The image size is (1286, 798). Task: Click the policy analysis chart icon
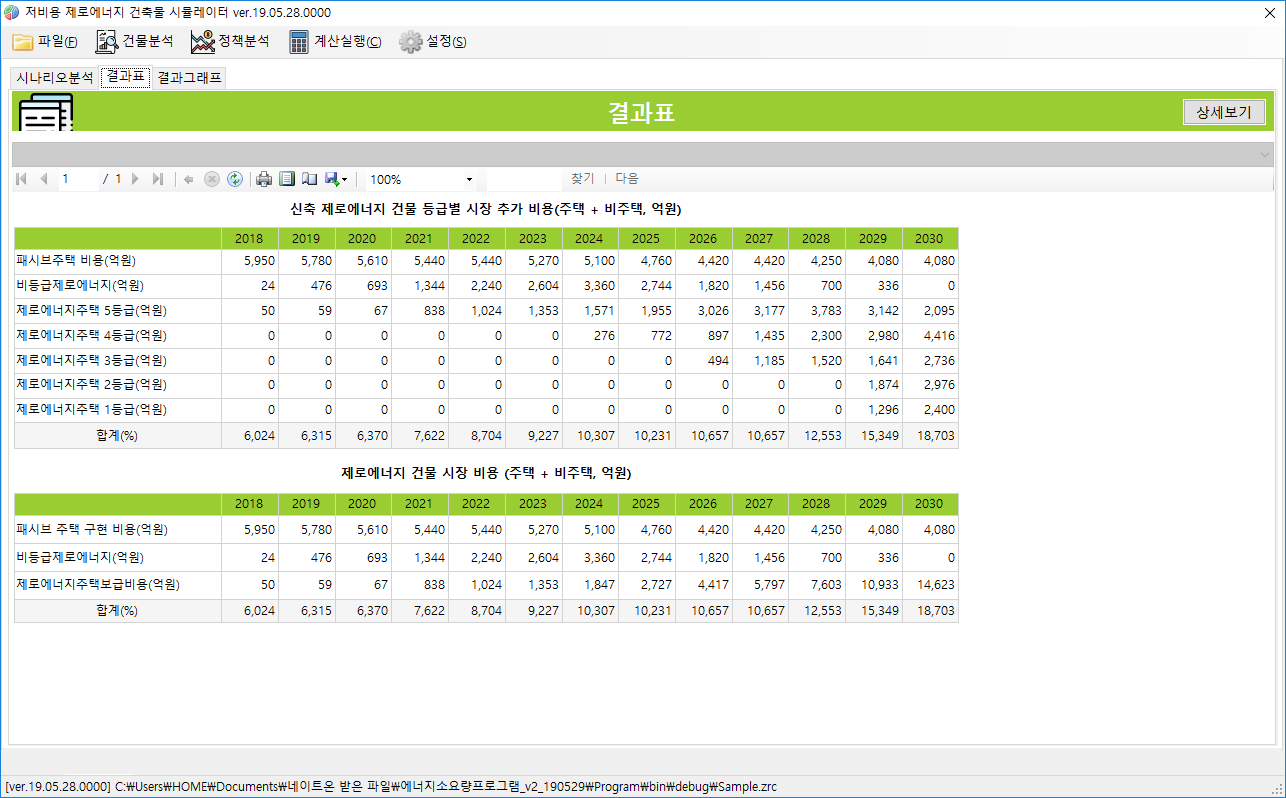pyautogui.click(x=203, y=42)
